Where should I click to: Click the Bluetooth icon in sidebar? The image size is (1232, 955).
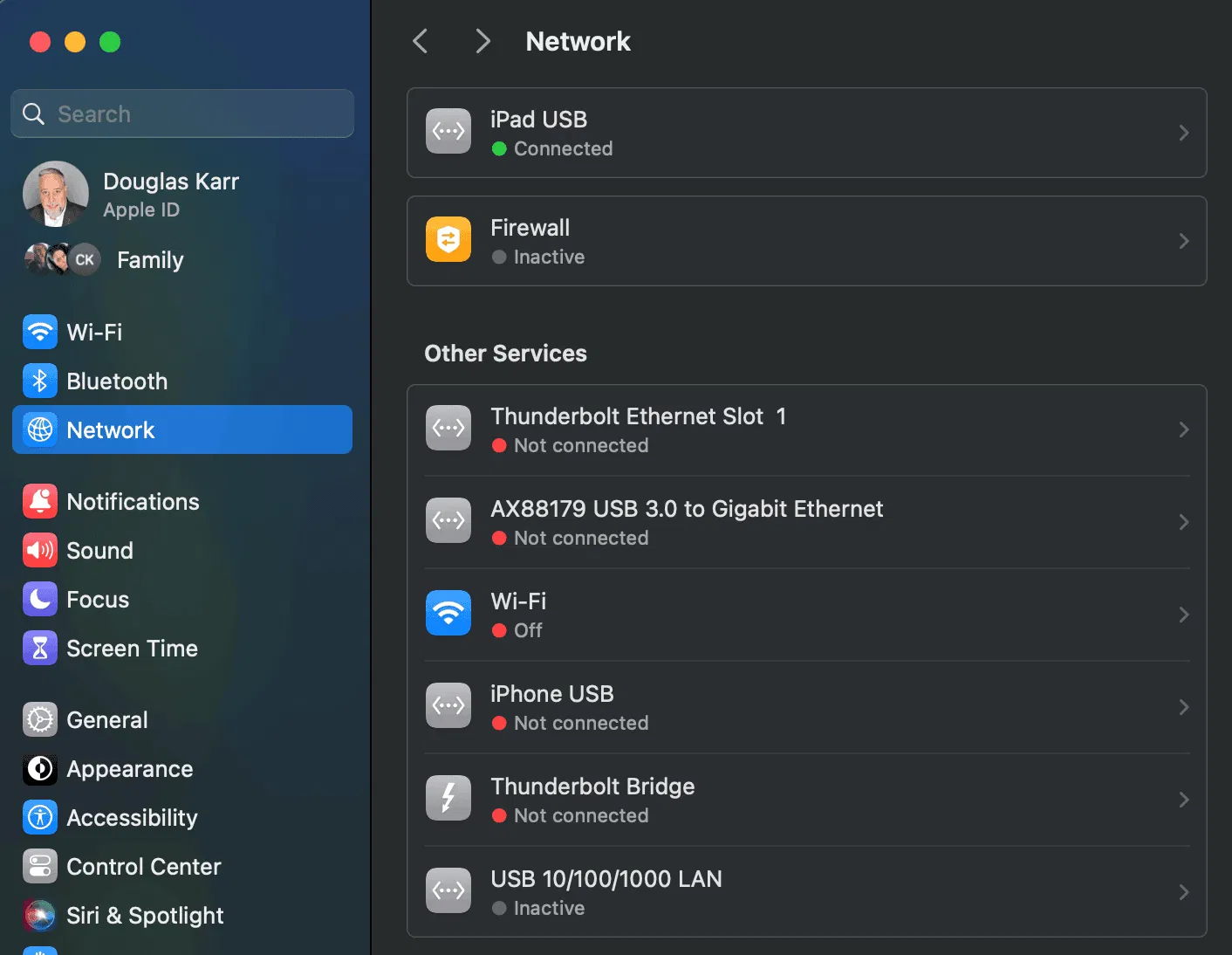coord(40,381)
